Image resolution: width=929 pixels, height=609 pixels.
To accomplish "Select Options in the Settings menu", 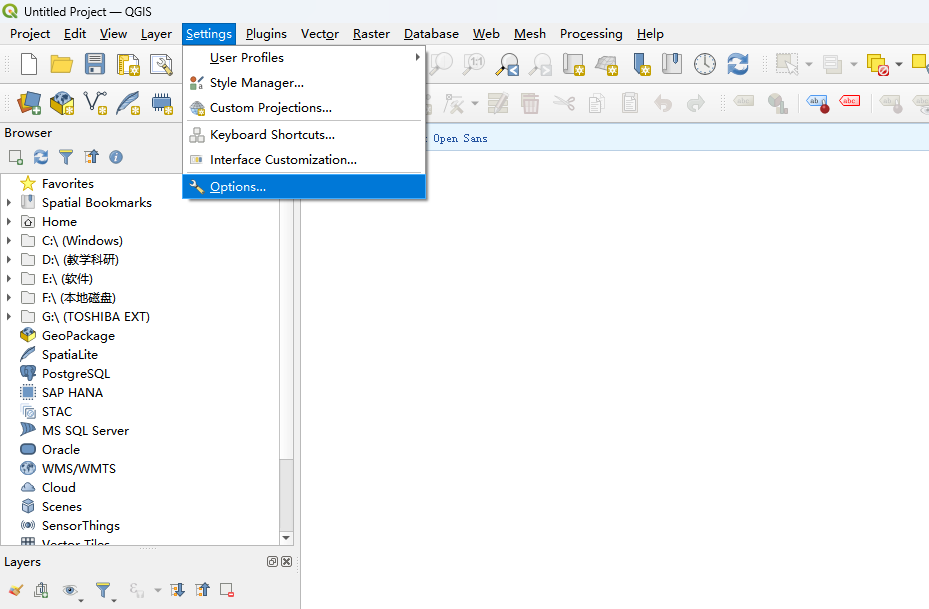I will coord(304,187).
